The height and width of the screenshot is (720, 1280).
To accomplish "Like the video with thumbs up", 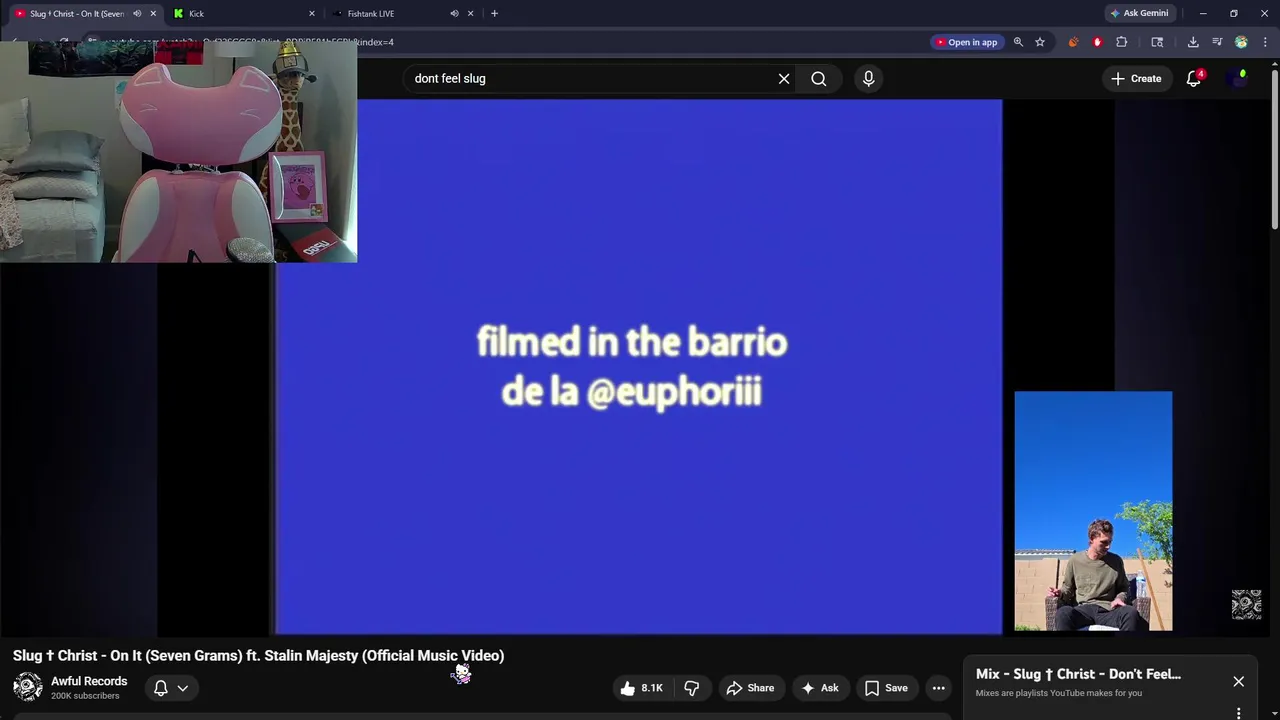I will pyautogui.click(x=641, y=688).
